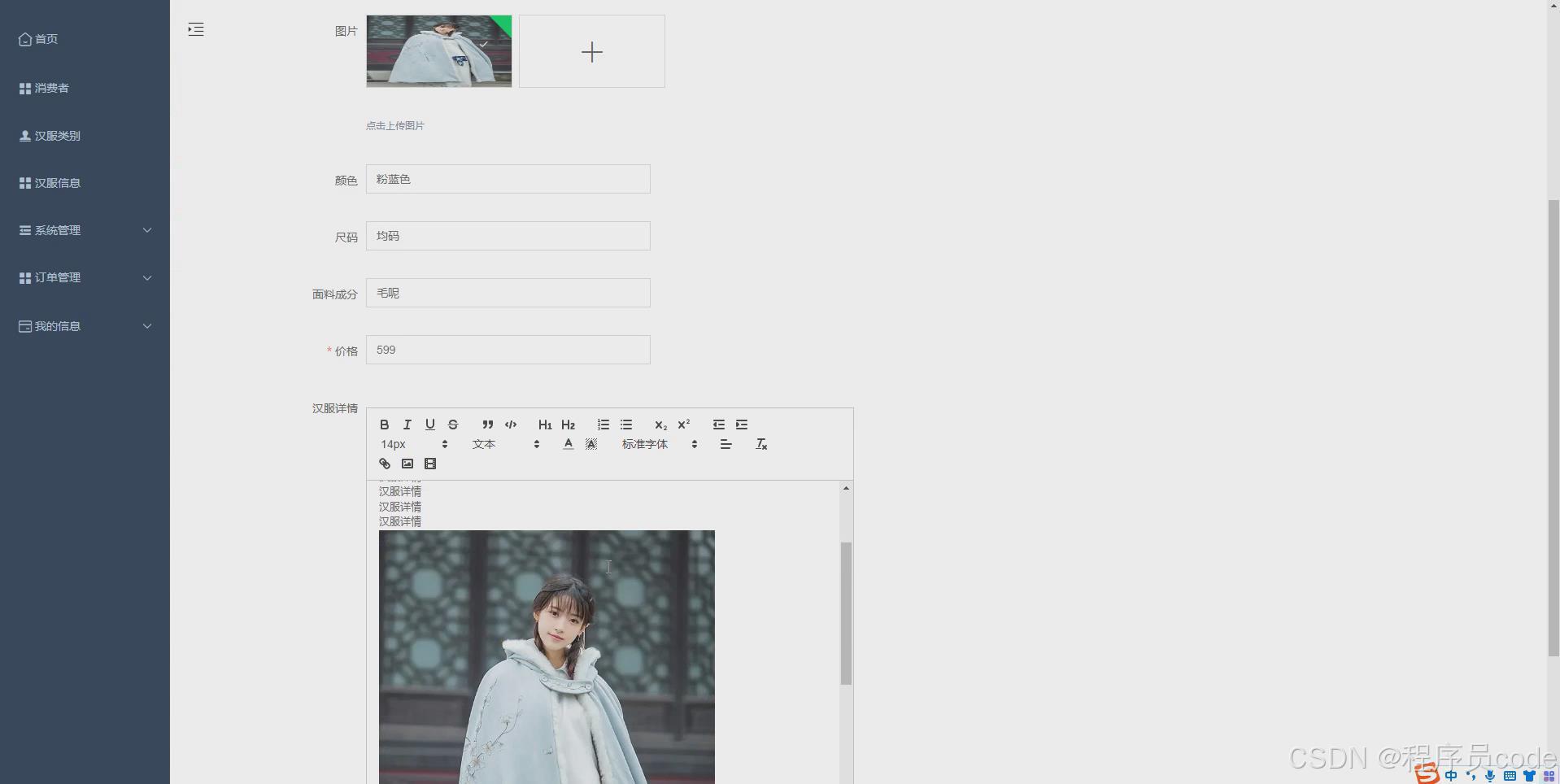Open the text background color picker
Image resolution: width=1560 pixels, height=784 pixels.
(591, 444)
